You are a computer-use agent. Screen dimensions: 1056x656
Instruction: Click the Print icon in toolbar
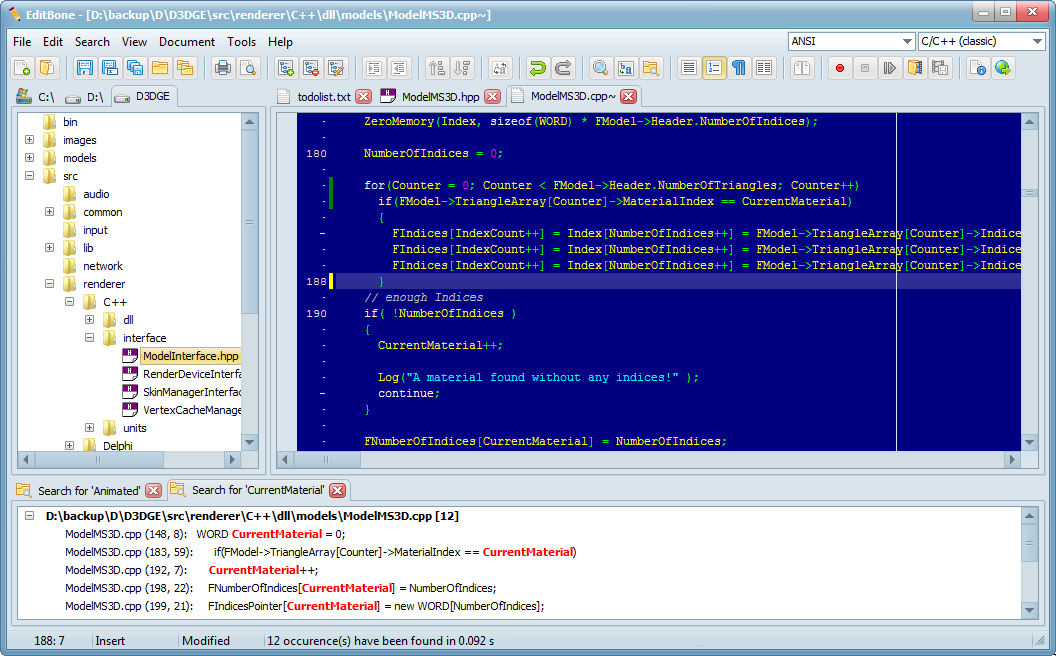click(x=222, y=68)
